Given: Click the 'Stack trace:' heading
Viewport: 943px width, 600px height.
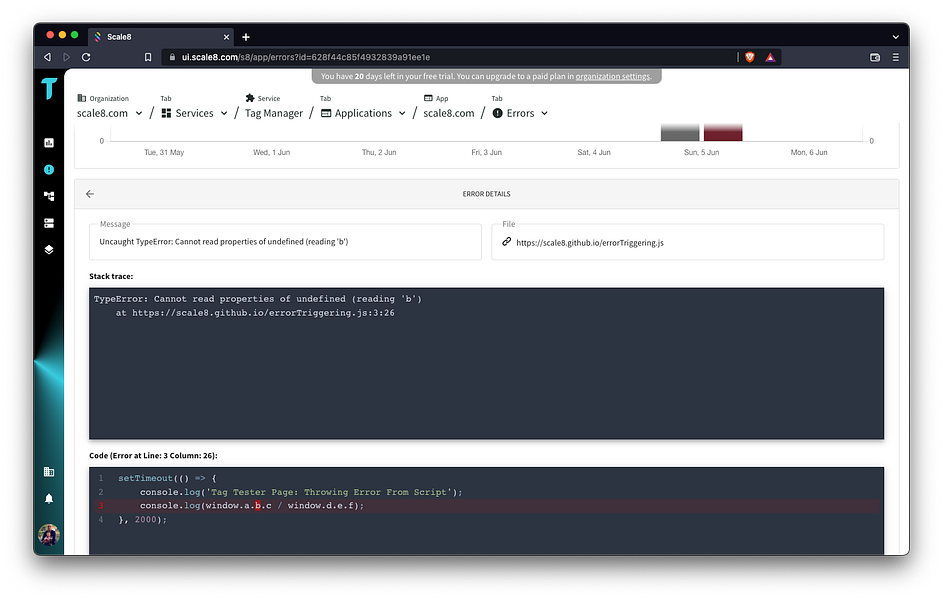Looking at the screenshot, I should click(111, 276).
